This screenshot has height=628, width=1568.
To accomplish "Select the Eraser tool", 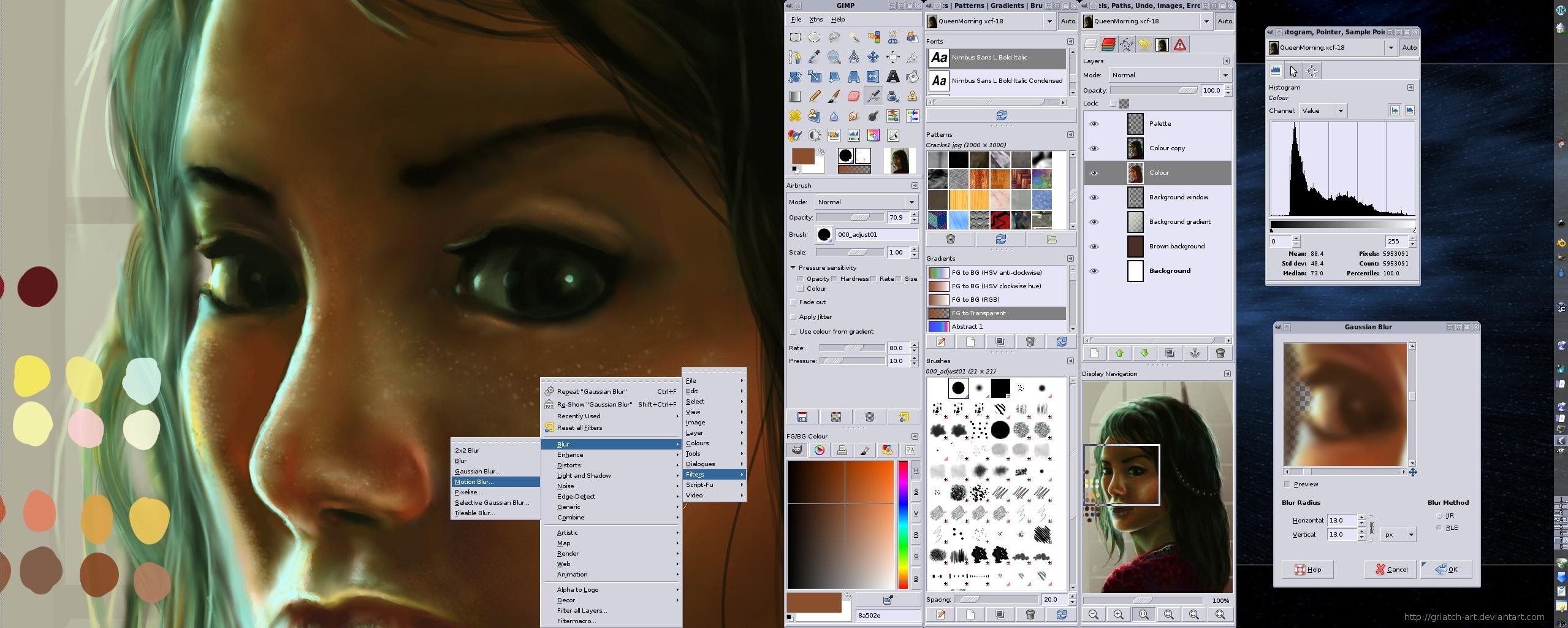I will click(x=854, y=95).
